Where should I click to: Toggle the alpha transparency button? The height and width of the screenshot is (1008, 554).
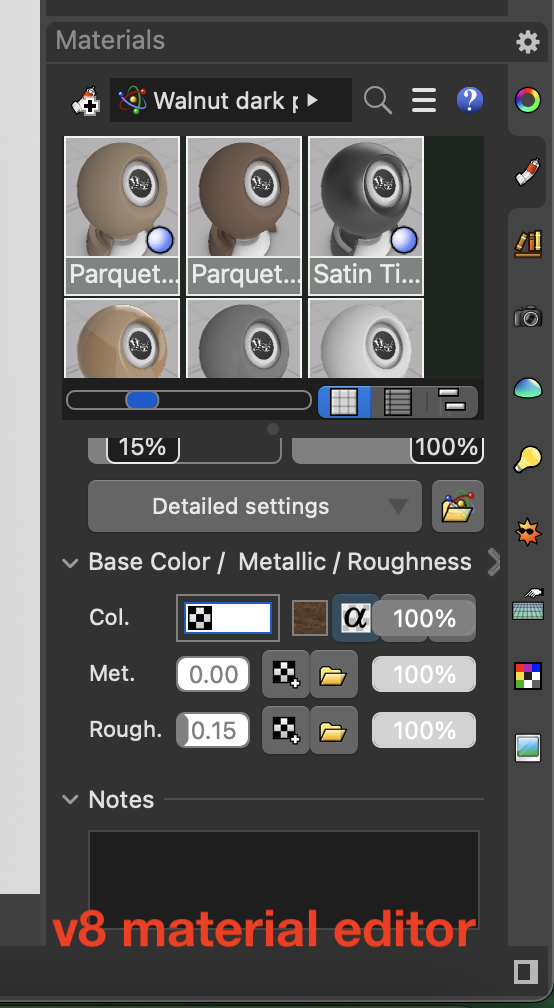(355, 618)
